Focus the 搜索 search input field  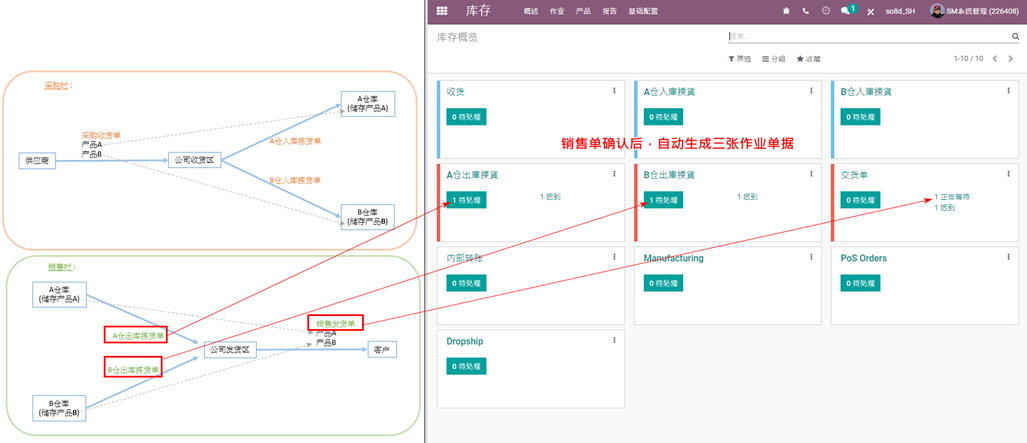[869, 37]
